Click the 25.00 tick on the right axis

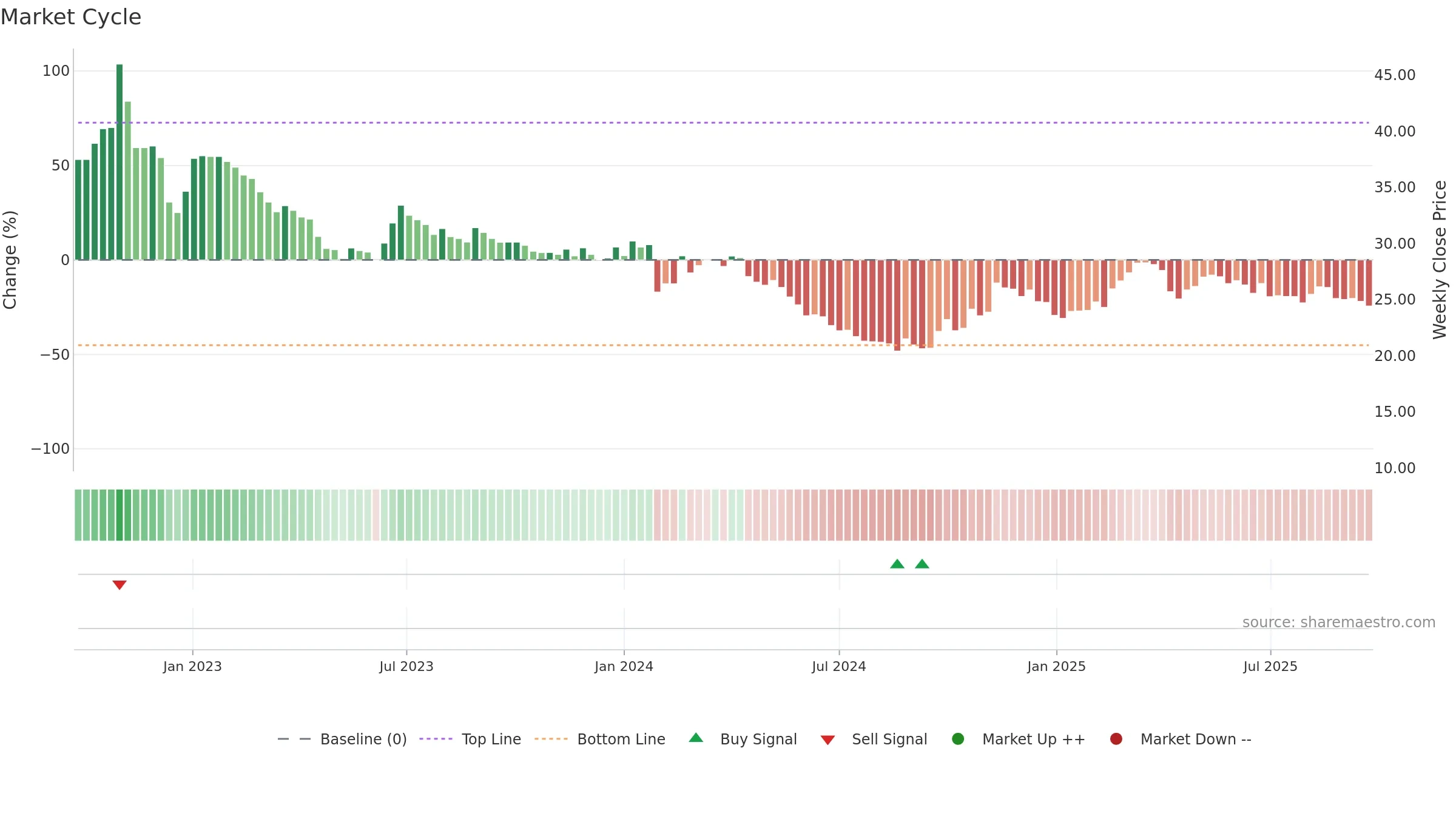tap(1395, 300)
